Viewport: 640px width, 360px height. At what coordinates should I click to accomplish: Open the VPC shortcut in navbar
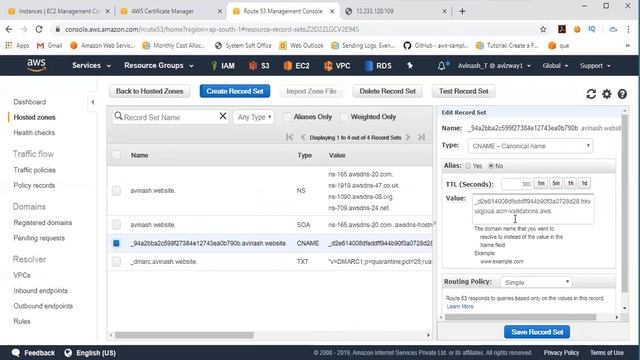coord(337,66)
